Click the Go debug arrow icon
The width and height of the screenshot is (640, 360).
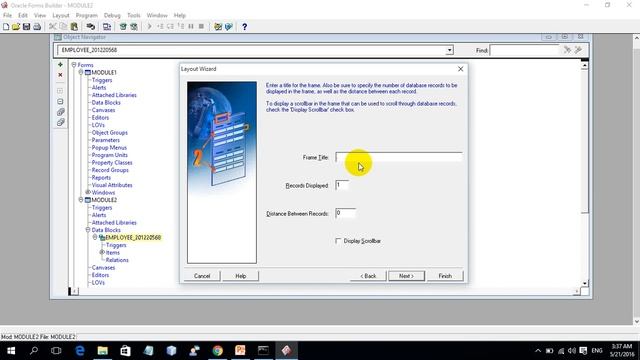point(149,27)
